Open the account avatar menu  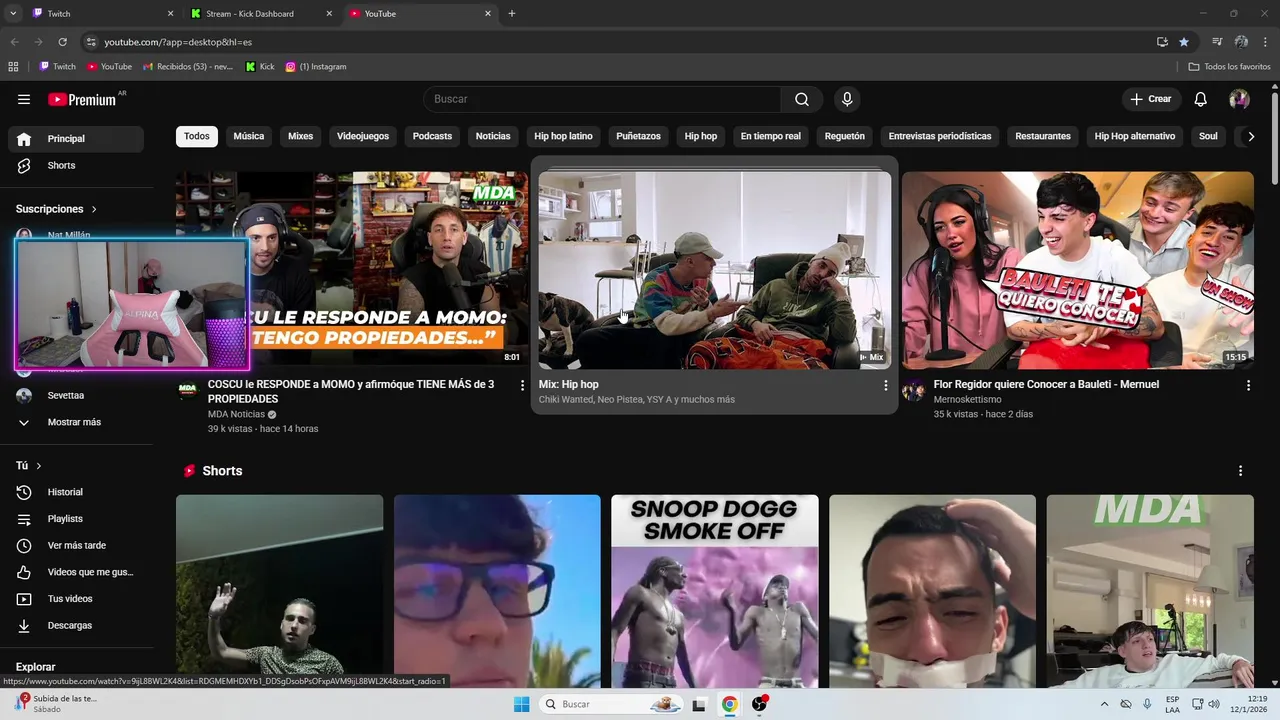pos(1239,99)
